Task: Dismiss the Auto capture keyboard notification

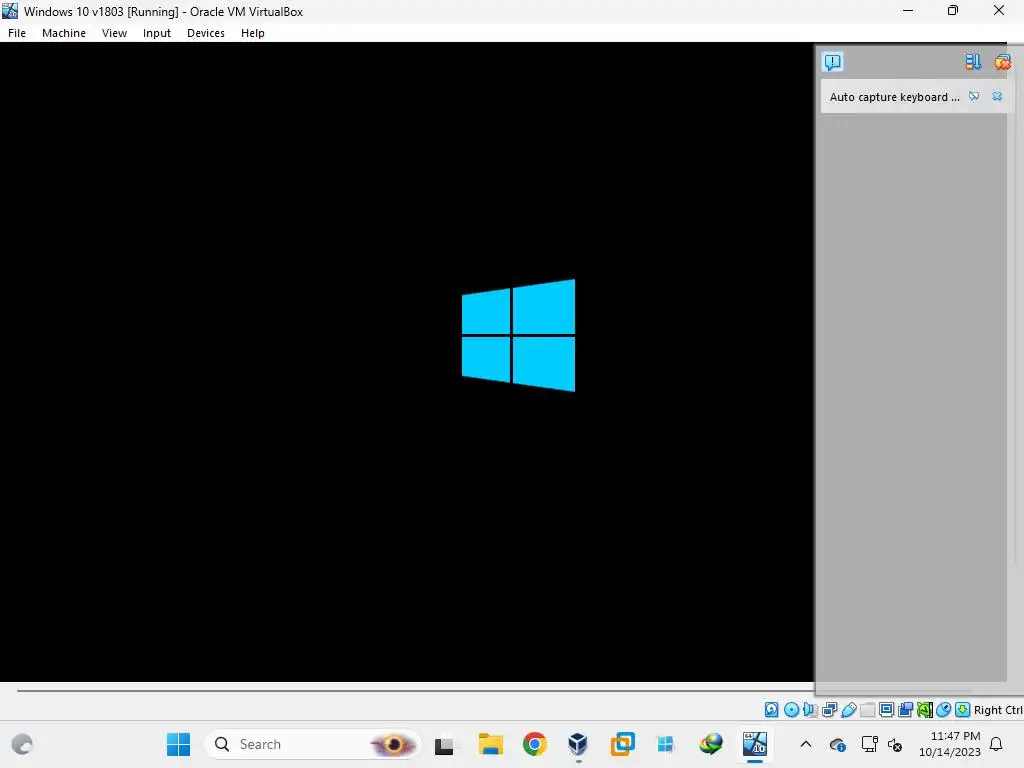Action: [x=997, y=97]
